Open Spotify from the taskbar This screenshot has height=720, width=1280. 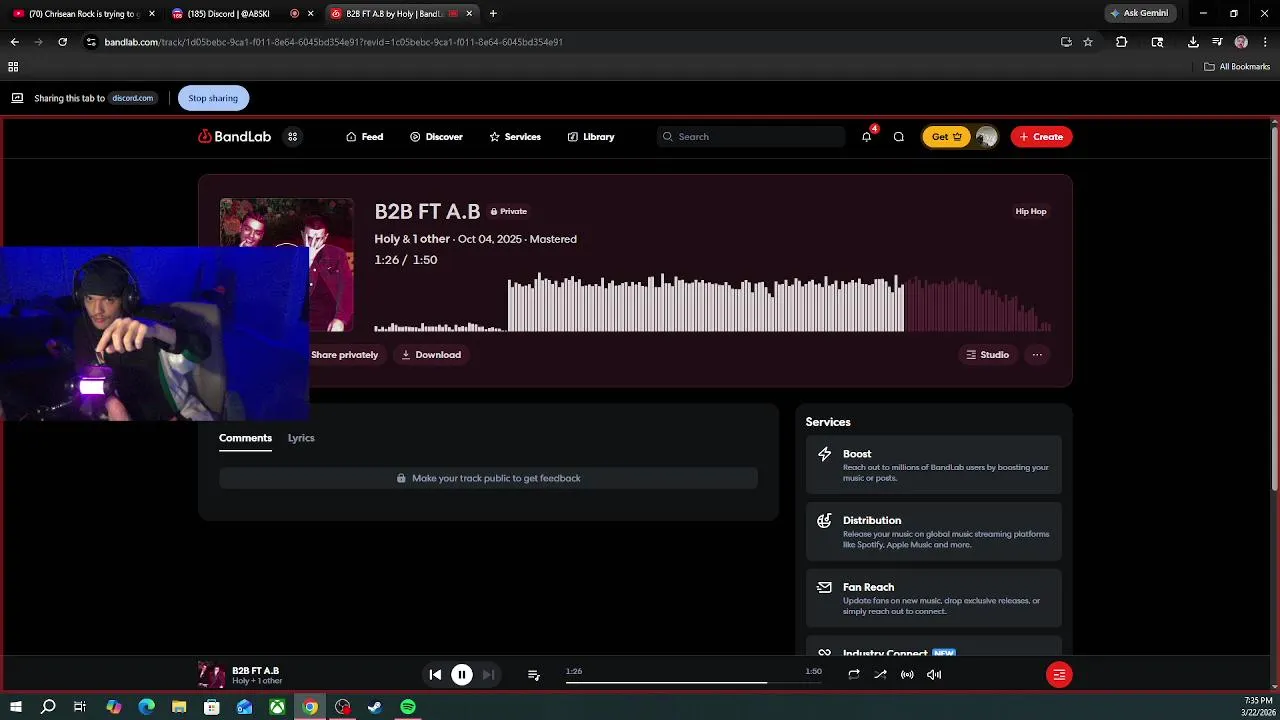408,707
